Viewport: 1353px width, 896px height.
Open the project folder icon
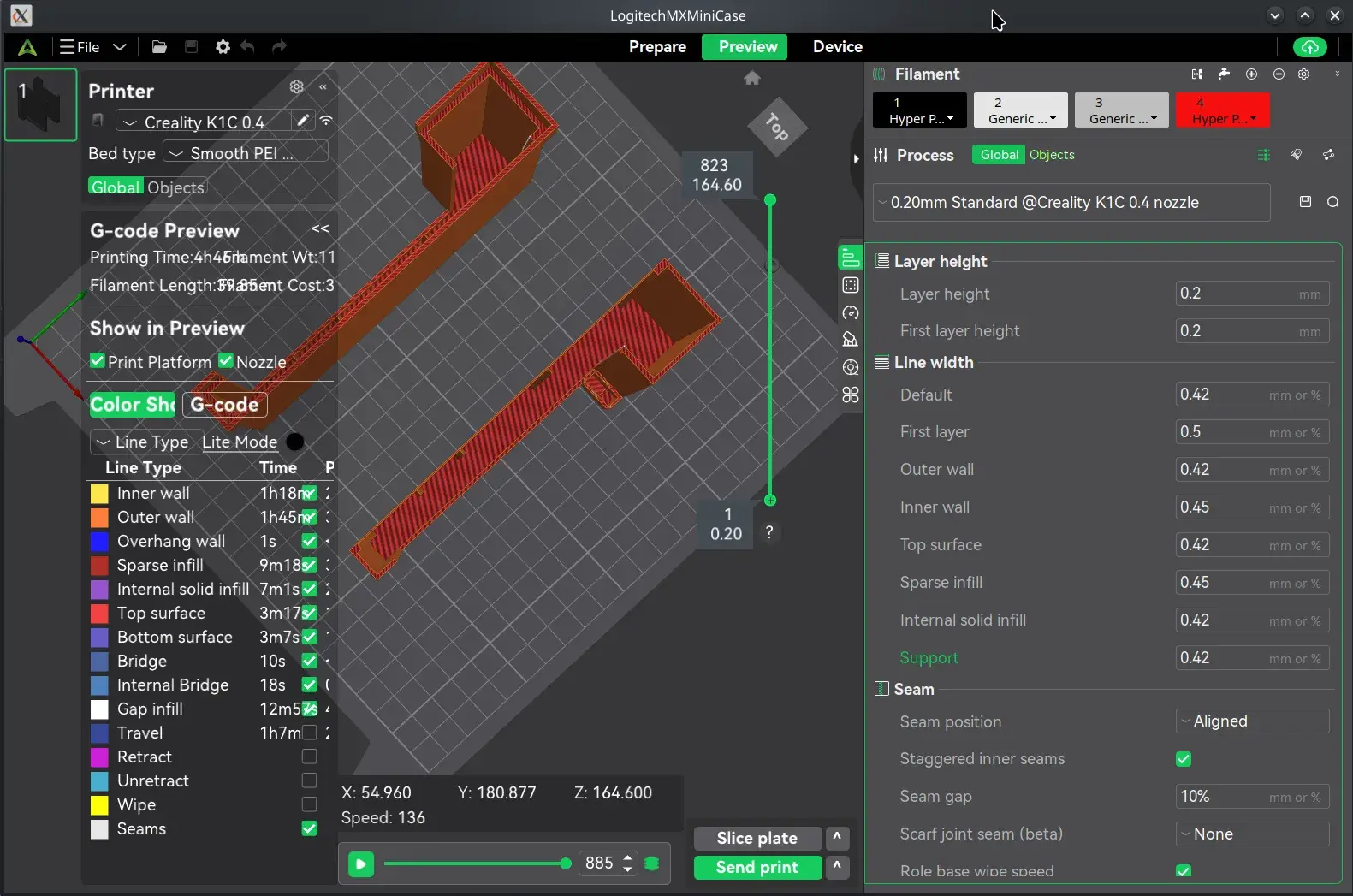pyautogui.click(x=159, y=47)
